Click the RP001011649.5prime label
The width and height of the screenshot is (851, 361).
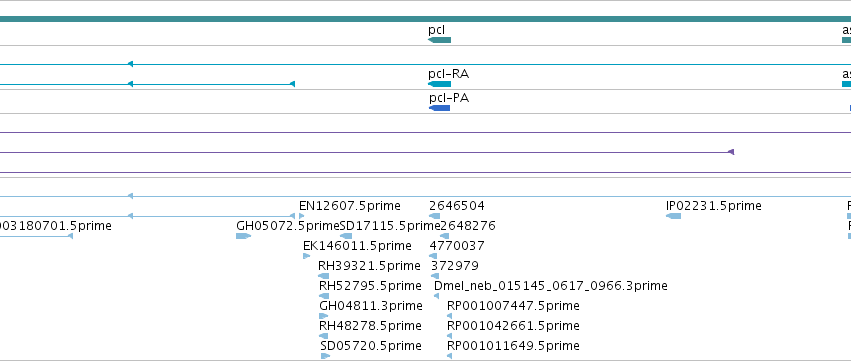(x=513, y=346)
